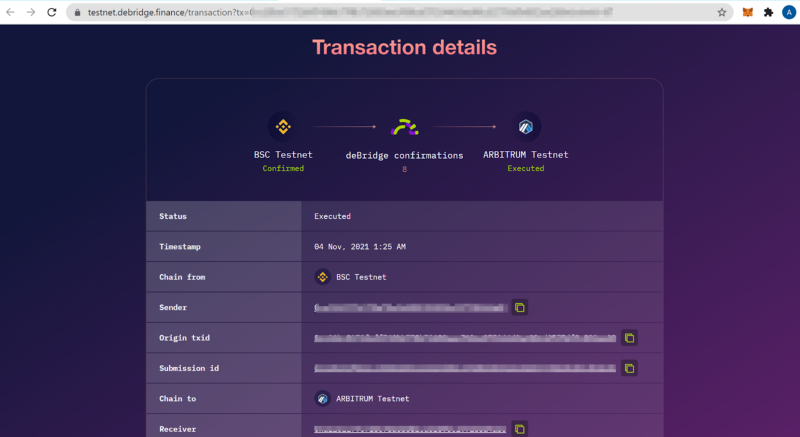The height and width of the screenshot is (437, 800).
Task: Bookmark this page with the star icon
Action: (721, 12)
